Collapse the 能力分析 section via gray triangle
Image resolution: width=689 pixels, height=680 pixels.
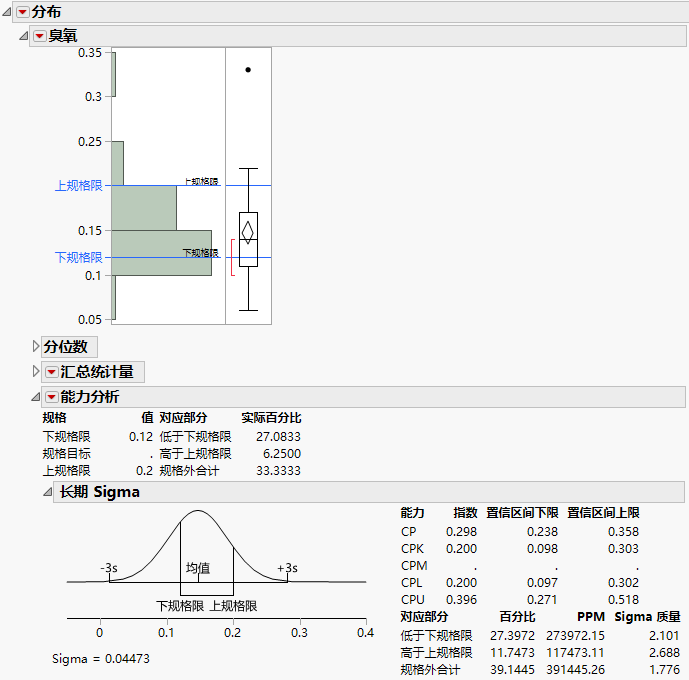point(36,397)
